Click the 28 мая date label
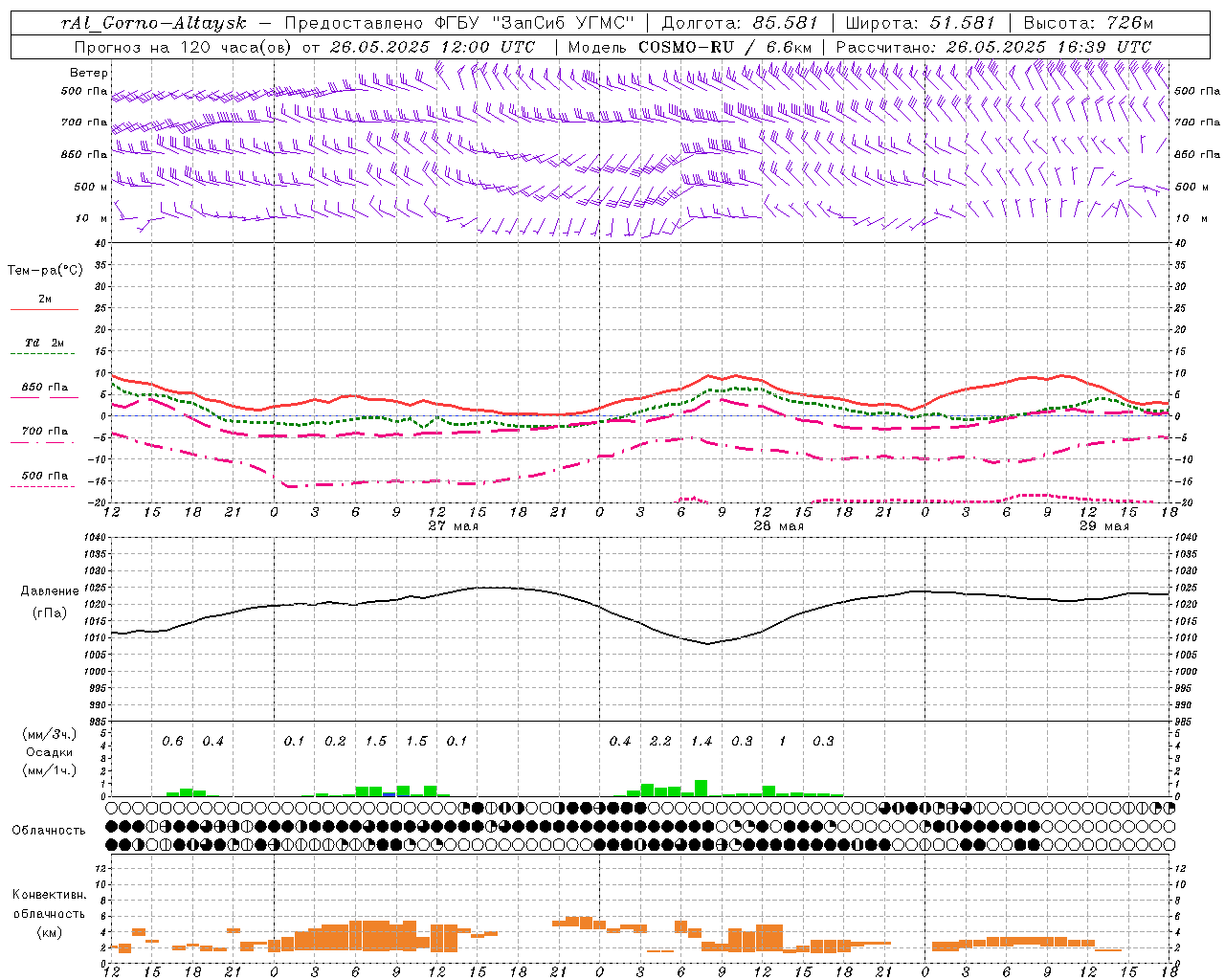Viewport: 1225px width, 980px height. tap(778, 526)
